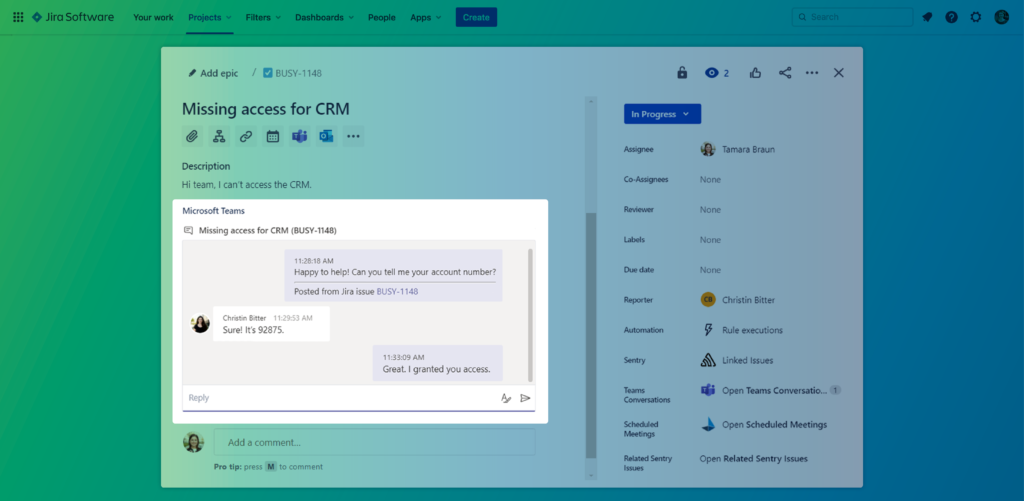Click Co-Assignees None value
Screen dimensions: 1024x501
coord(710,179)
